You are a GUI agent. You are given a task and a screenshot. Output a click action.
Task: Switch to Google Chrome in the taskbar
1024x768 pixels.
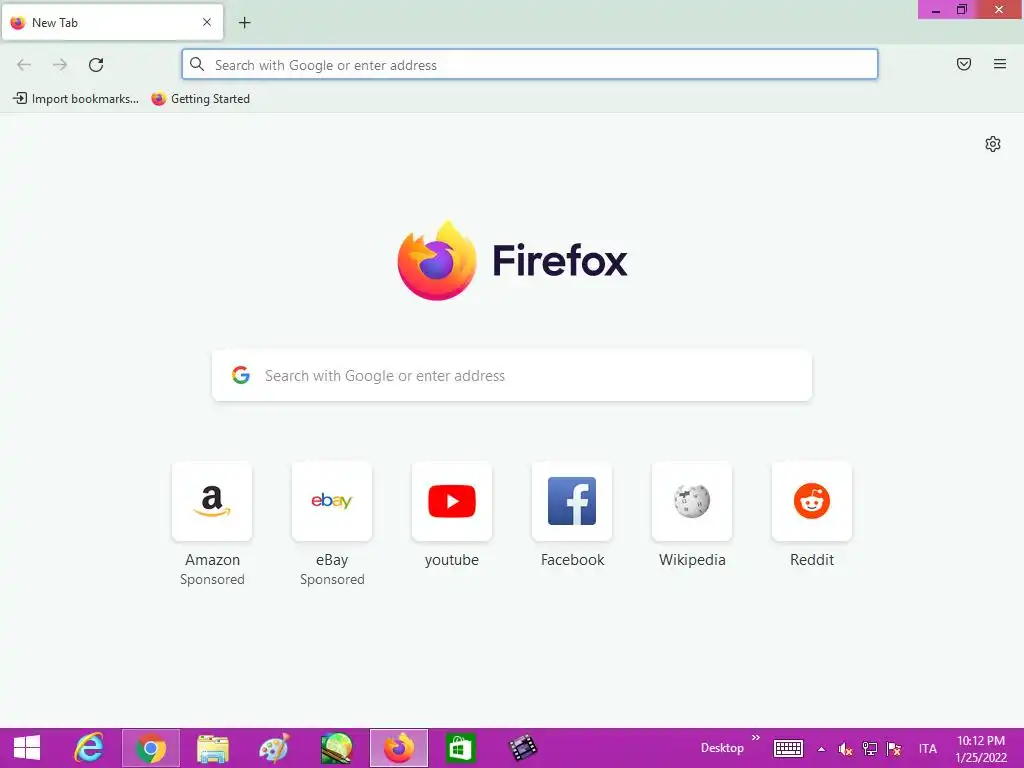coord(151,748)
